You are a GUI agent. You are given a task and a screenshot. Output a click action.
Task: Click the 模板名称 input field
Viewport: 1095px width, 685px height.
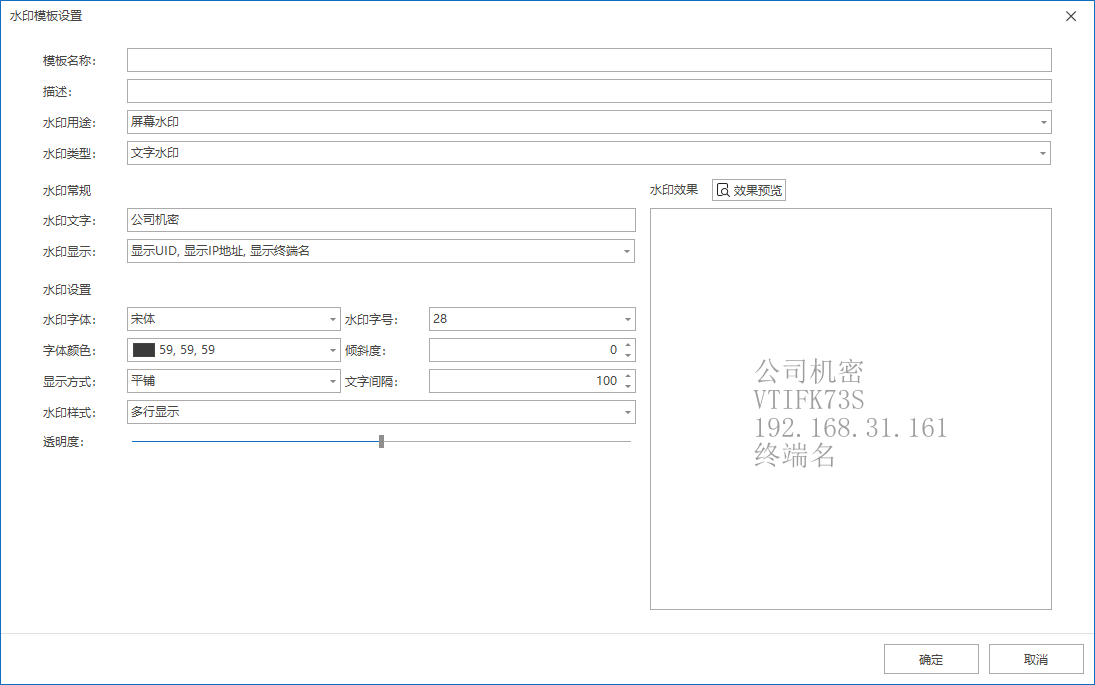[589, 60]
